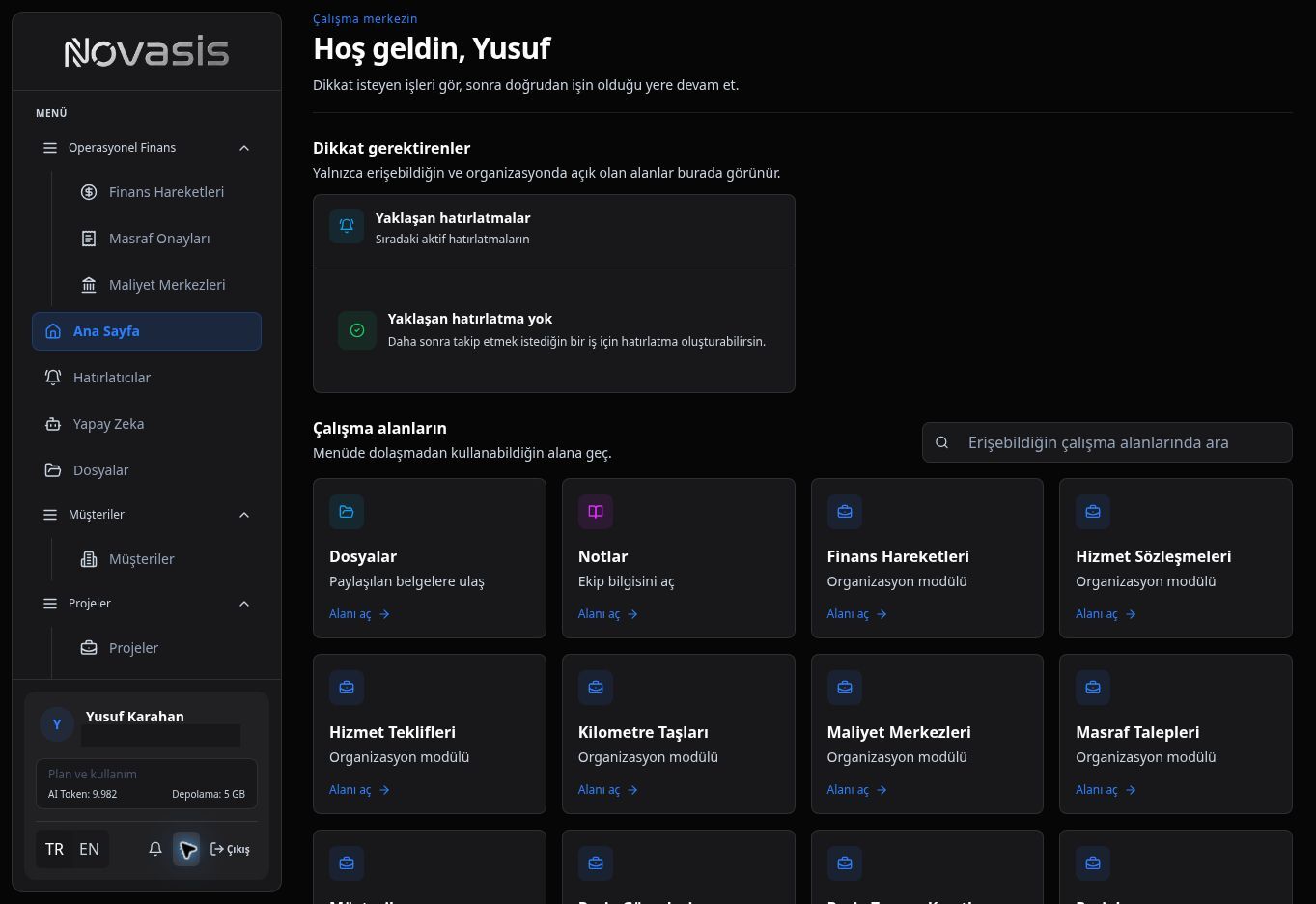Click the briefcase icon on Finans Hareketleri card
The height and width of the screenshot is (904, 1316).
845,512
